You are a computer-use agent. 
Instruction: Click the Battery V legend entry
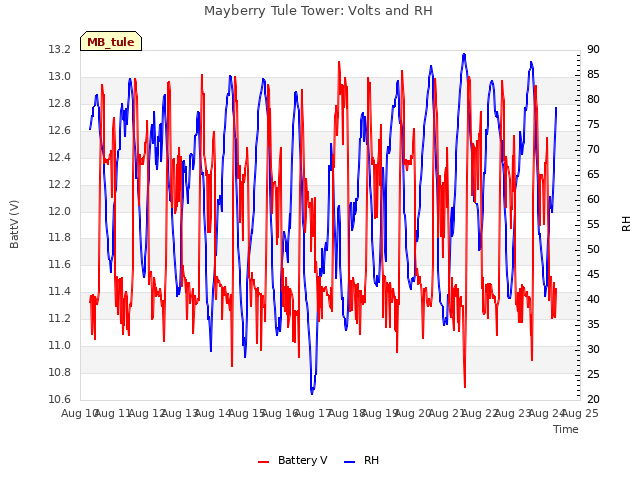tap(293, 460)
